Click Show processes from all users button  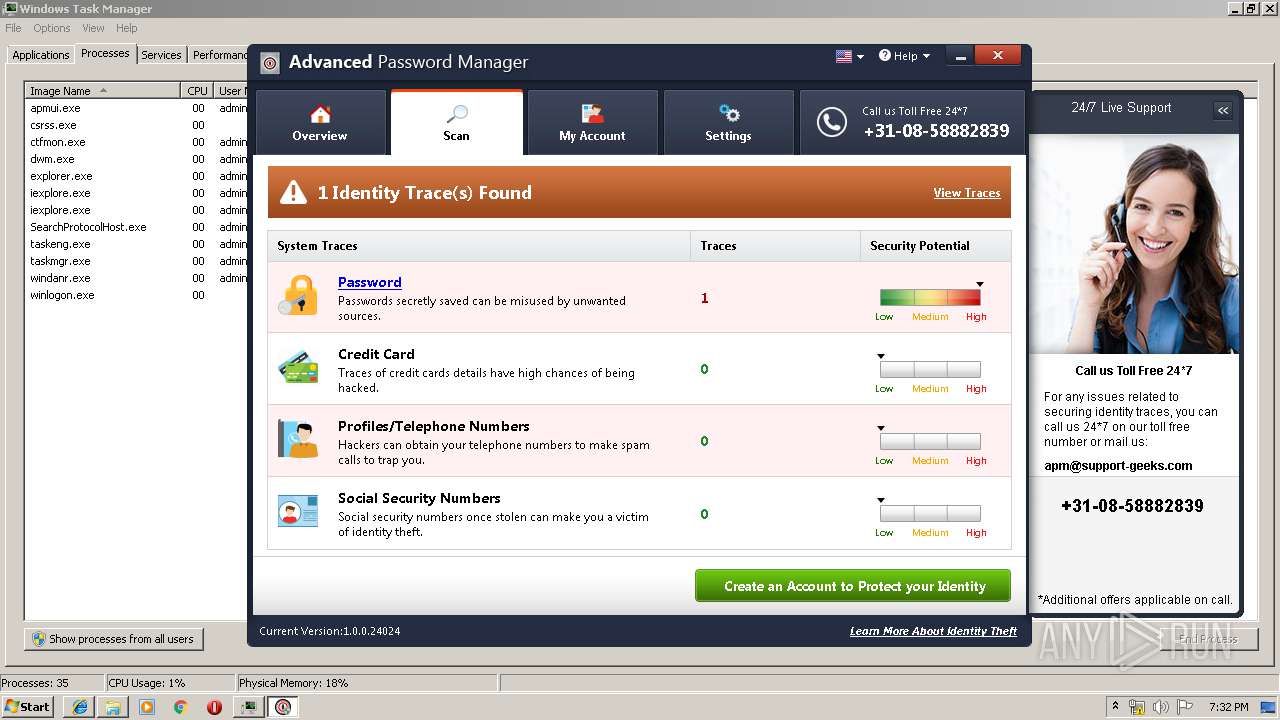114,639
